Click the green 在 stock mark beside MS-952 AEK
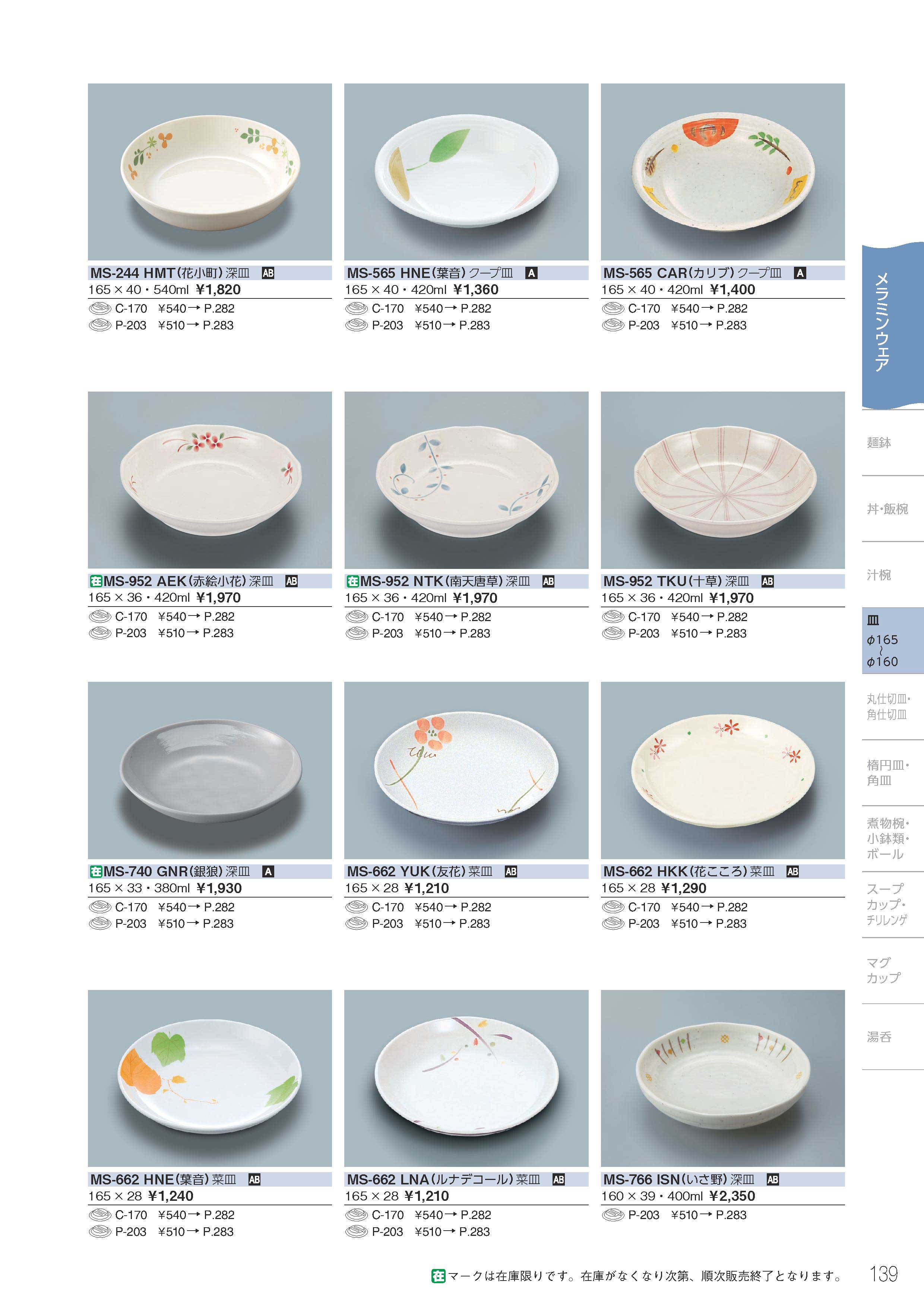Image resolution: width=924 pixels, height=1307 pixels. coord(96,581)
